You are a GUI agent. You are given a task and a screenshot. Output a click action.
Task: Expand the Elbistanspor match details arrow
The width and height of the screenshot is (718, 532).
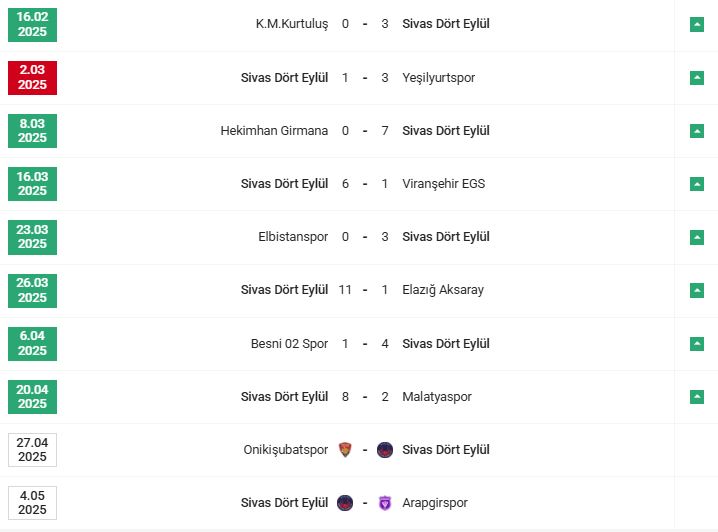coord(697,237)
